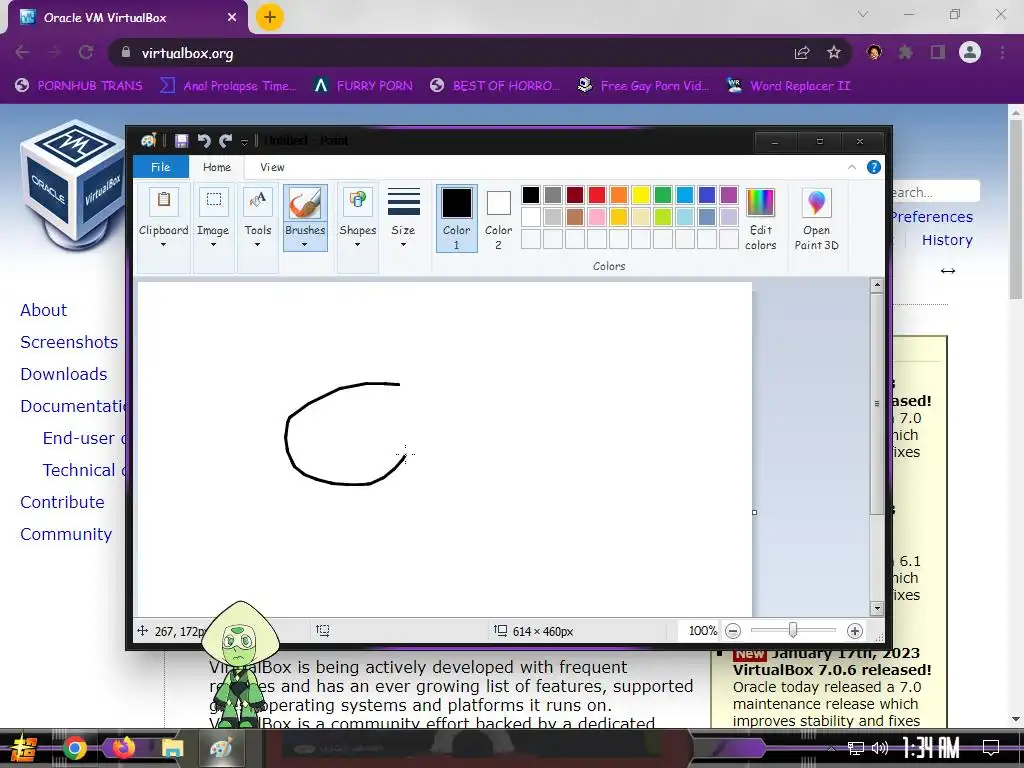Click Paint's vertical scrollbar up arrow
Image resolution: width=1024 pixels, height=768 pixels.
tap(877, 285)
